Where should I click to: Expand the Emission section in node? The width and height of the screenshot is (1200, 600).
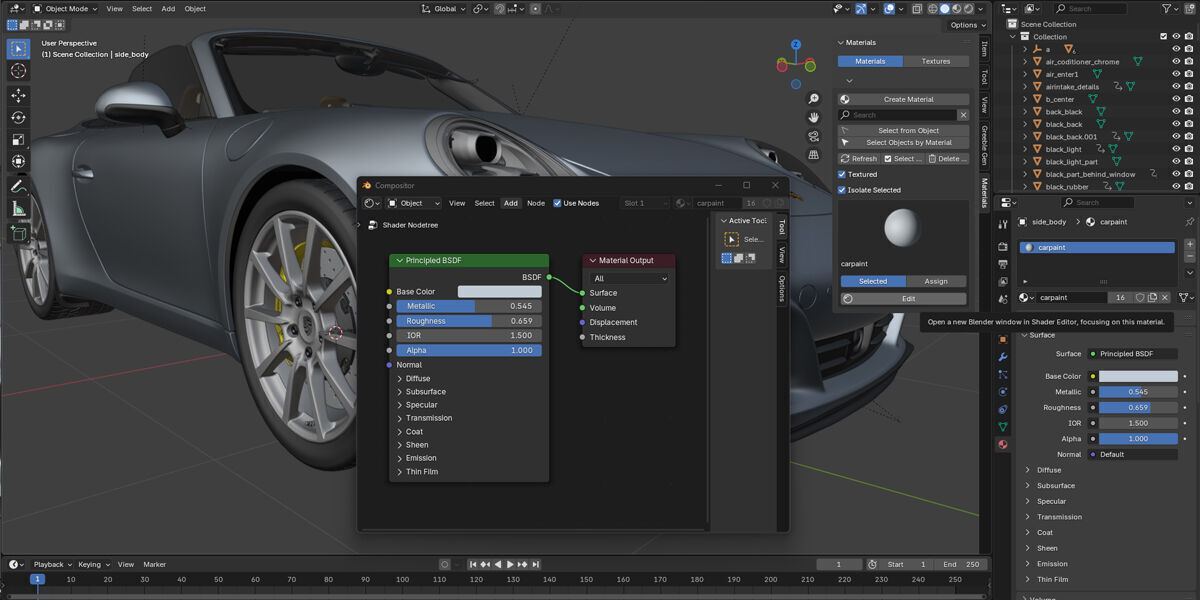[400, 458]
